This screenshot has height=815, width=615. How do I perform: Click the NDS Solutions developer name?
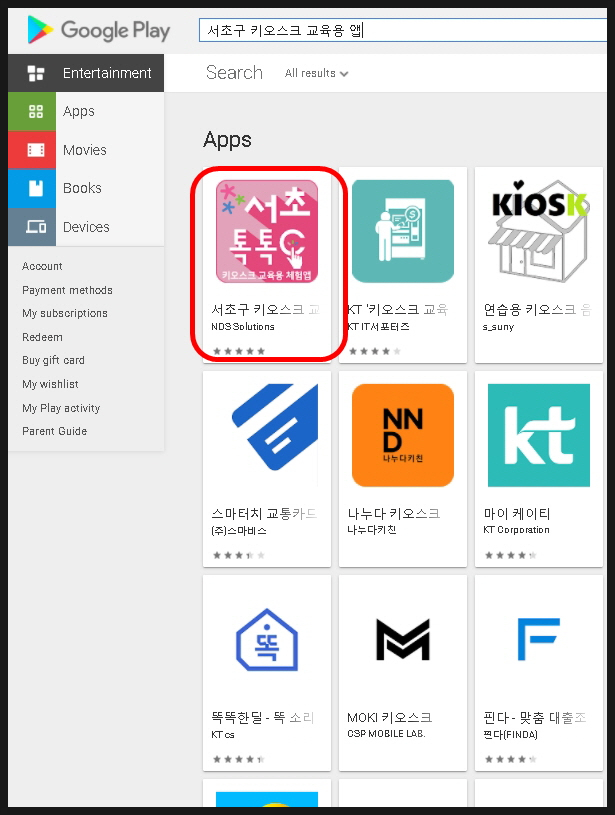click(x=243, y=326)
